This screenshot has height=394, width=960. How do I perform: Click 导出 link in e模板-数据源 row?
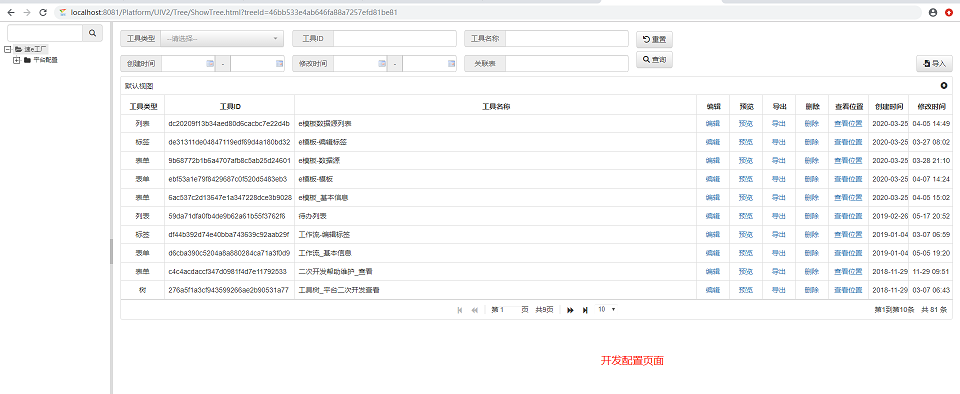(779, 160)
